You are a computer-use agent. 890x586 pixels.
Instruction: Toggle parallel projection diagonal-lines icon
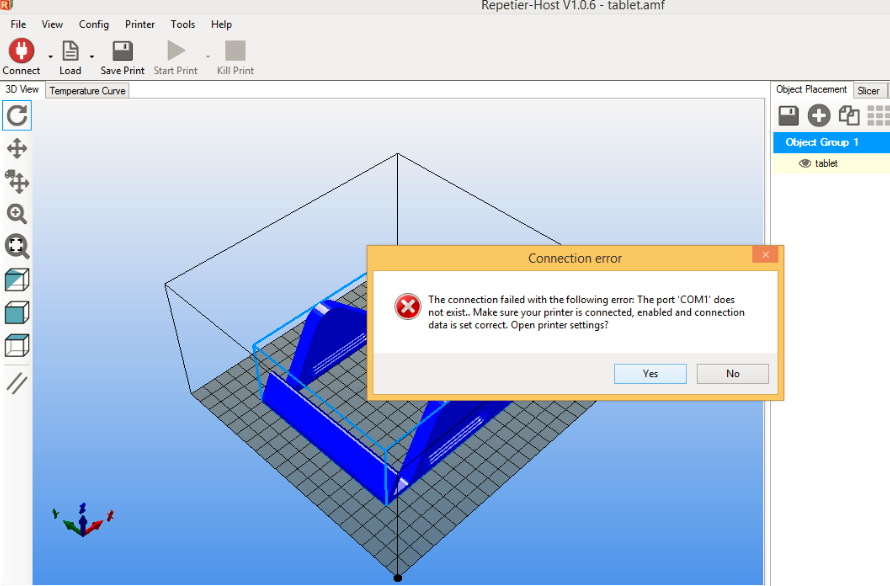pyautogui.click(x=17, y=382)
